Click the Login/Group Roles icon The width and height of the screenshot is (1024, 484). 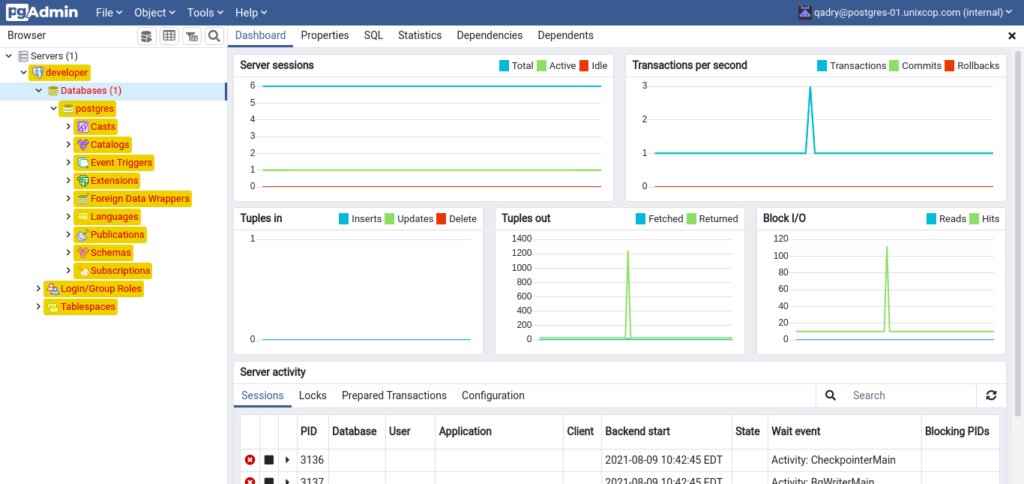coord(53,288)
